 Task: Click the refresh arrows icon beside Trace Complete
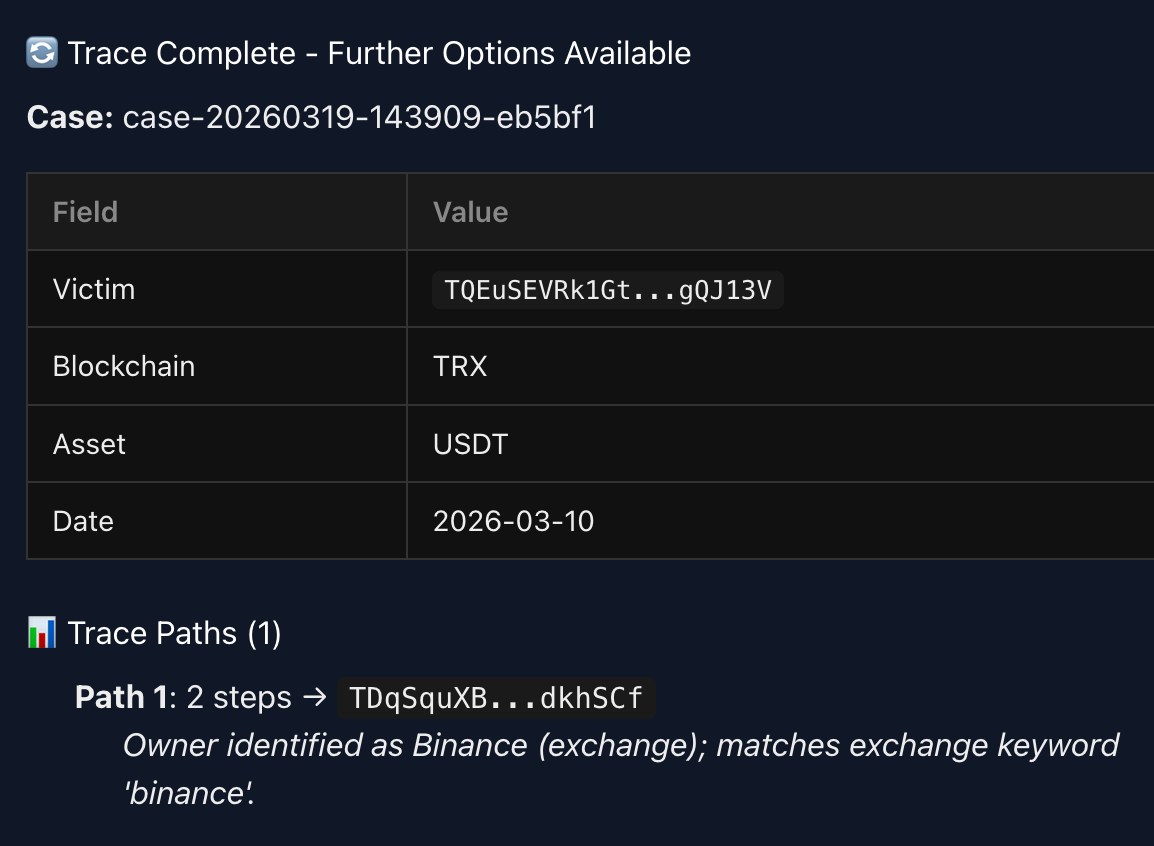pos(42,53)
